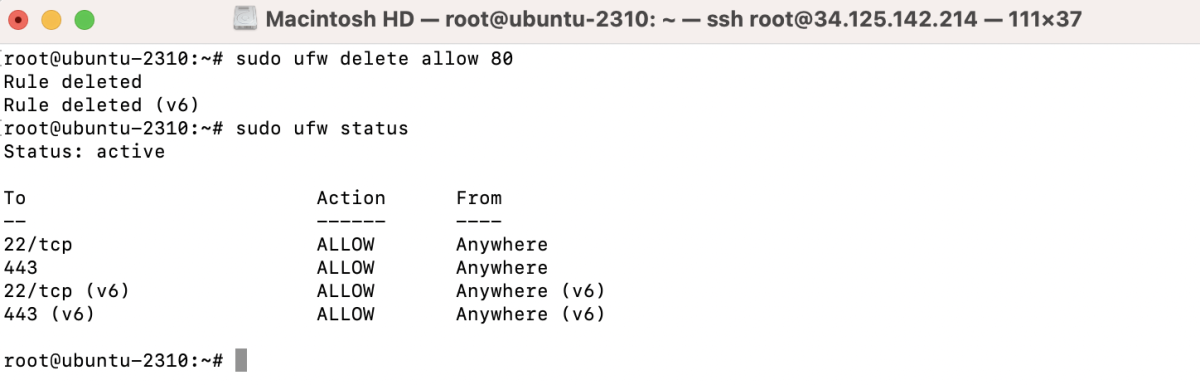Click the '22/tcp (v6)' rule entry
The image size is (1200, 385).
coord(67,291)
